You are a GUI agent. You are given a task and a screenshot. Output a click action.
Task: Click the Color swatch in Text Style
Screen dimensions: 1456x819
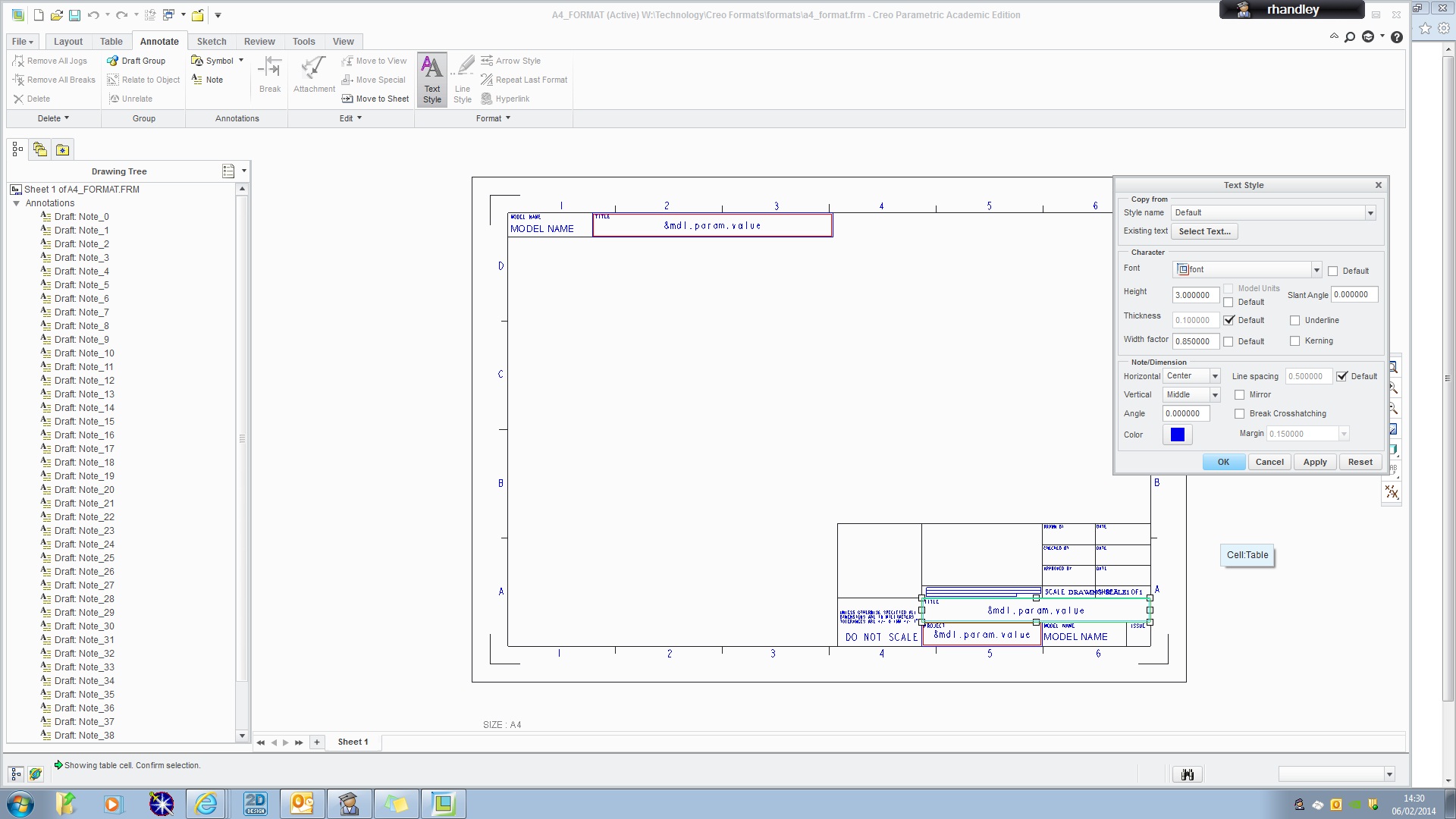1178,434
